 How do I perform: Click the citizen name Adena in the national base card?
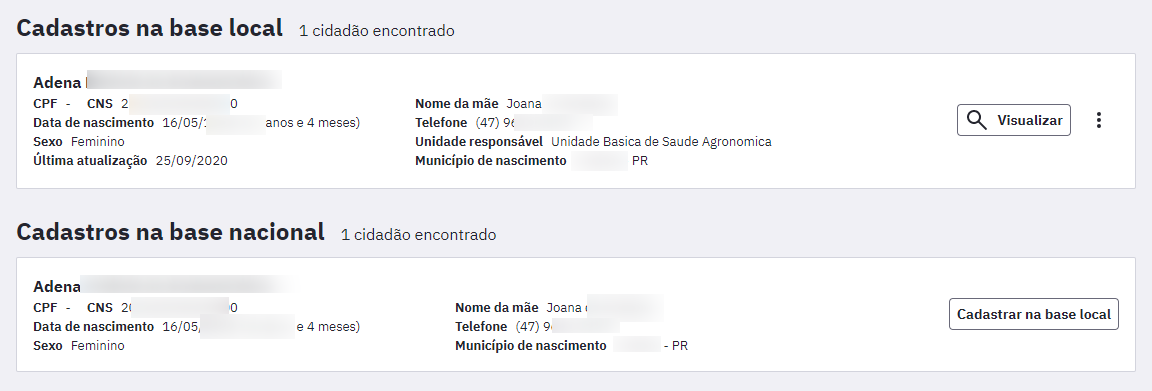[x=57, y=287]
